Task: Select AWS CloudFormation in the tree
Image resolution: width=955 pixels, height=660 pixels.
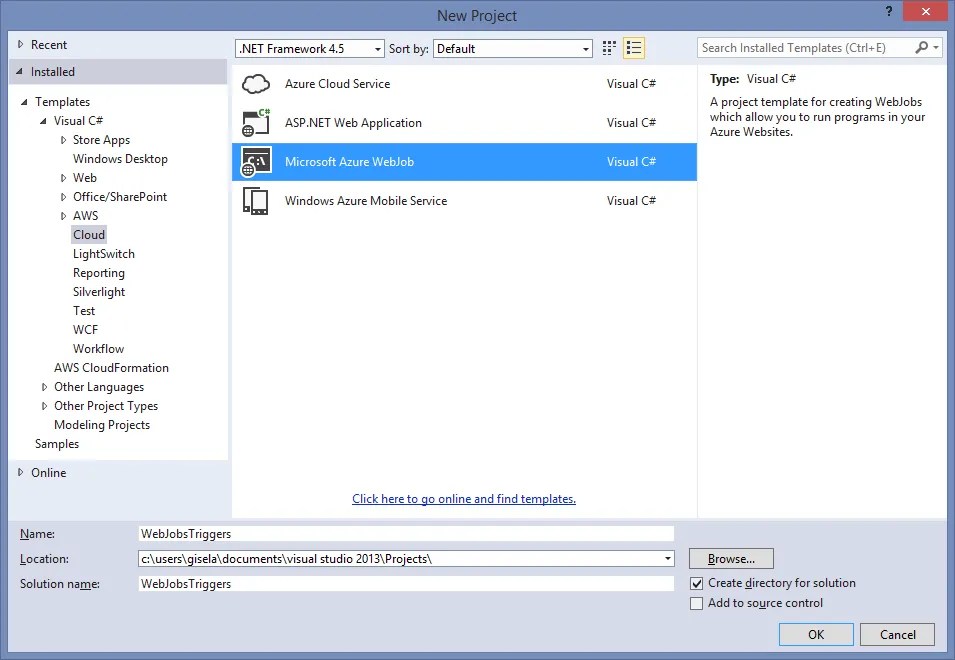Action: pos(111,368)
